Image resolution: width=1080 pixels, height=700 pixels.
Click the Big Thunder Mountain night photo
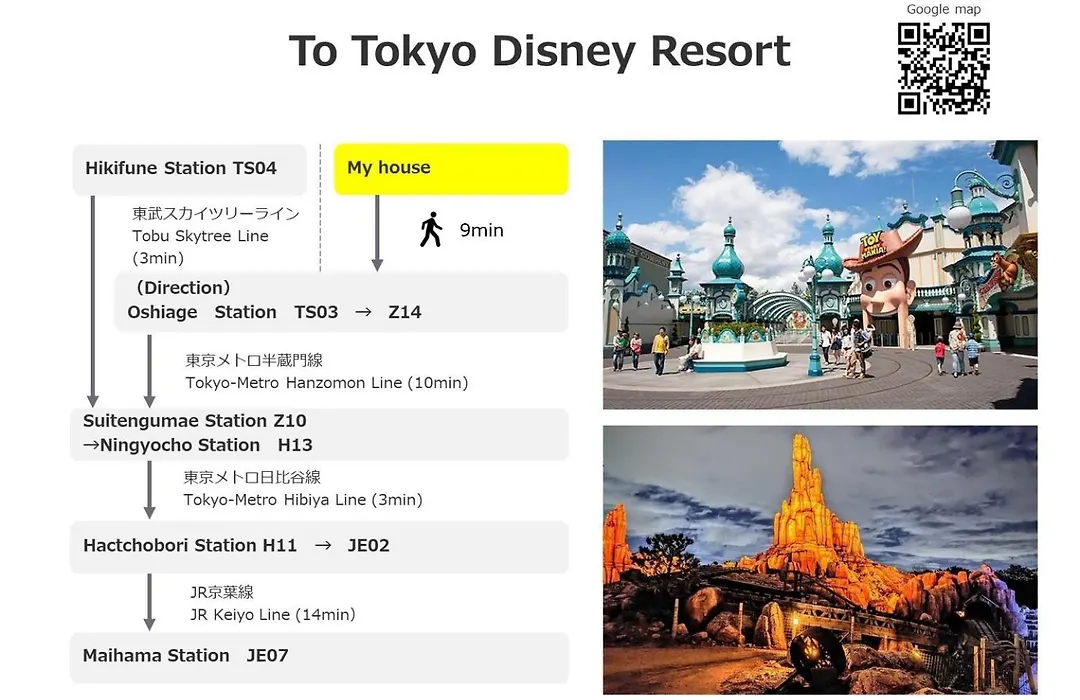point(820,559)
